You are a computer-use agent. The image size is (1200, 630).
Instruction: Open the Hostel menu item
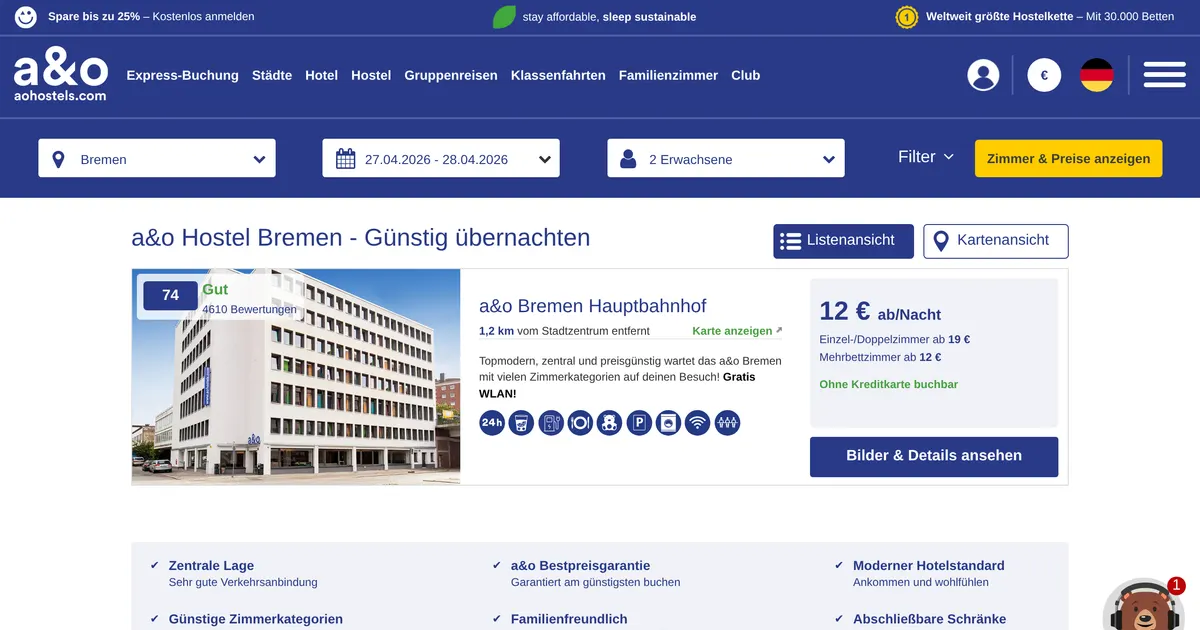tap(371, 75)
